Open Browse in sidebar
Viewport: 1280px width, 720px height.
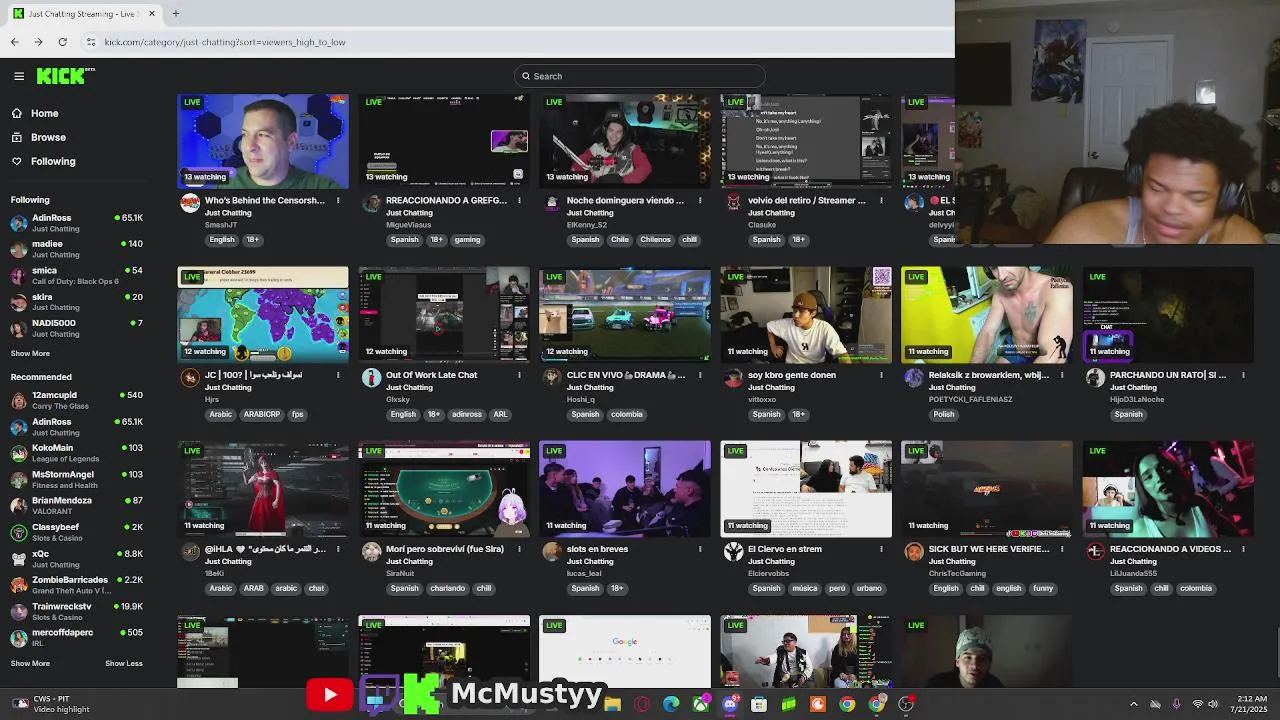pyautogui.click(x=47, y=137)
